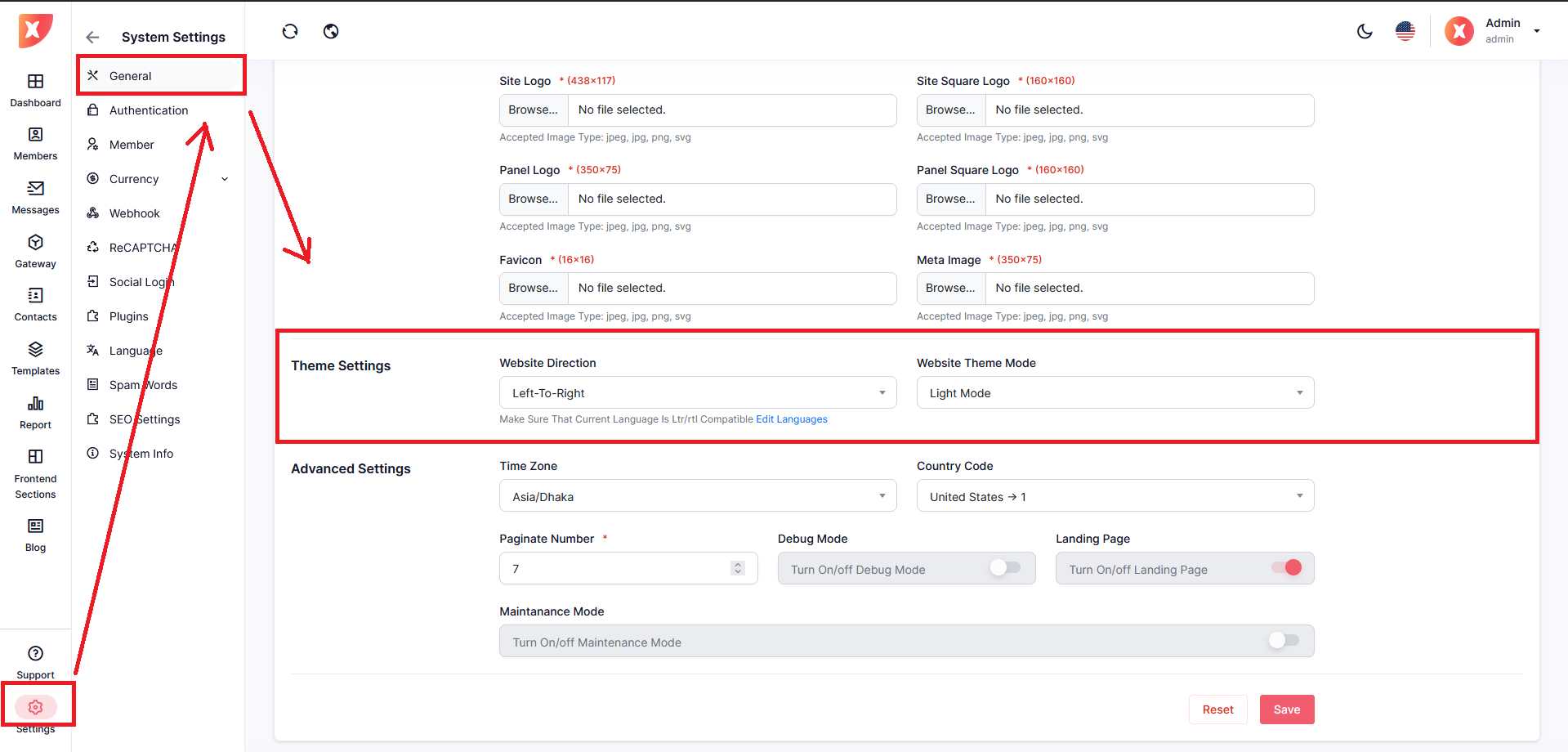The height and width of the screenshot is (752, 1568).
Task: Click the globe icon in top bar
Action: pos(331,32)
